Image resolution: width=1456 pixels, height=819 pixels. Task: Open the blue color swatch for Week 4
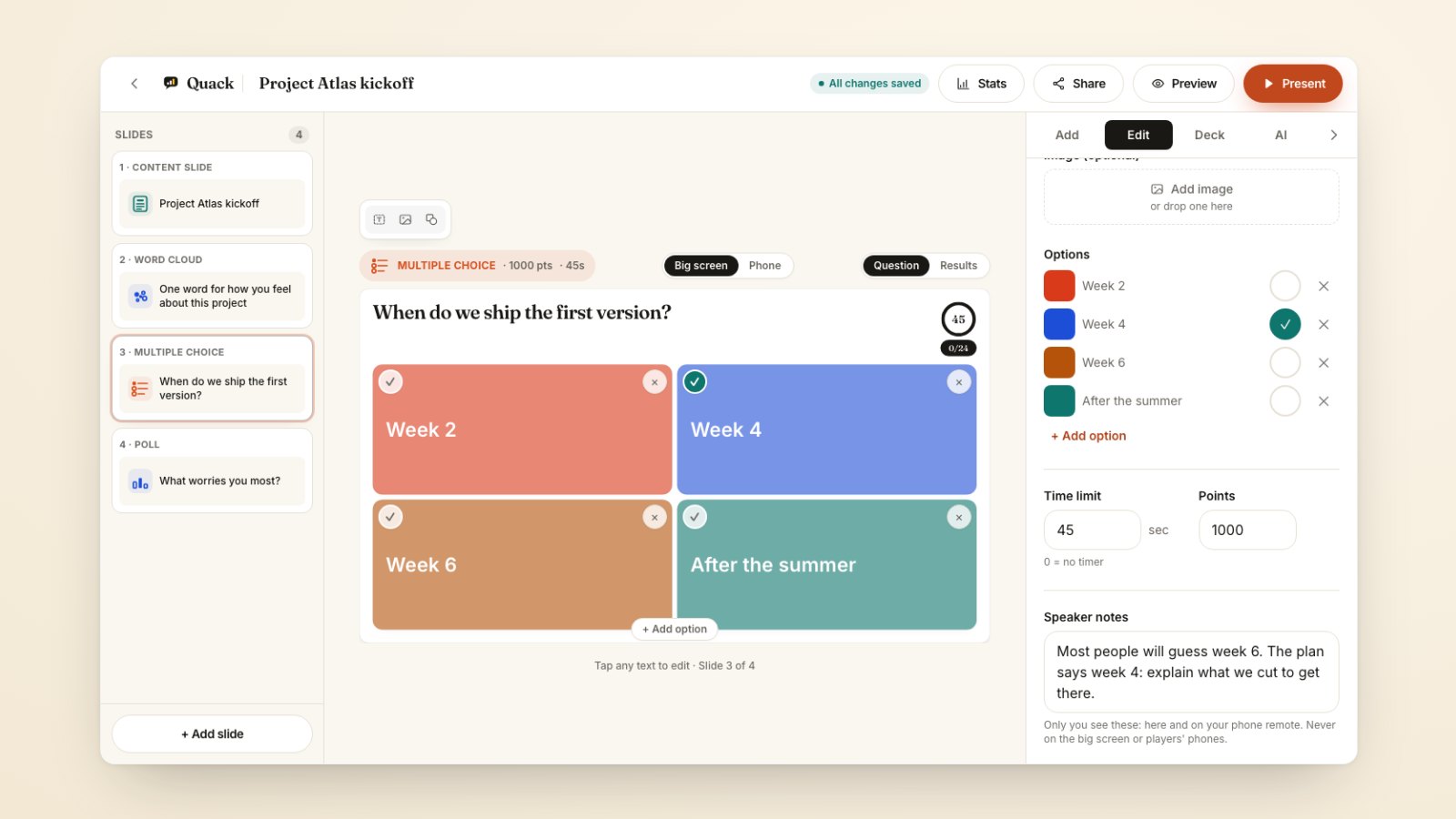(x=1059, y=324)
